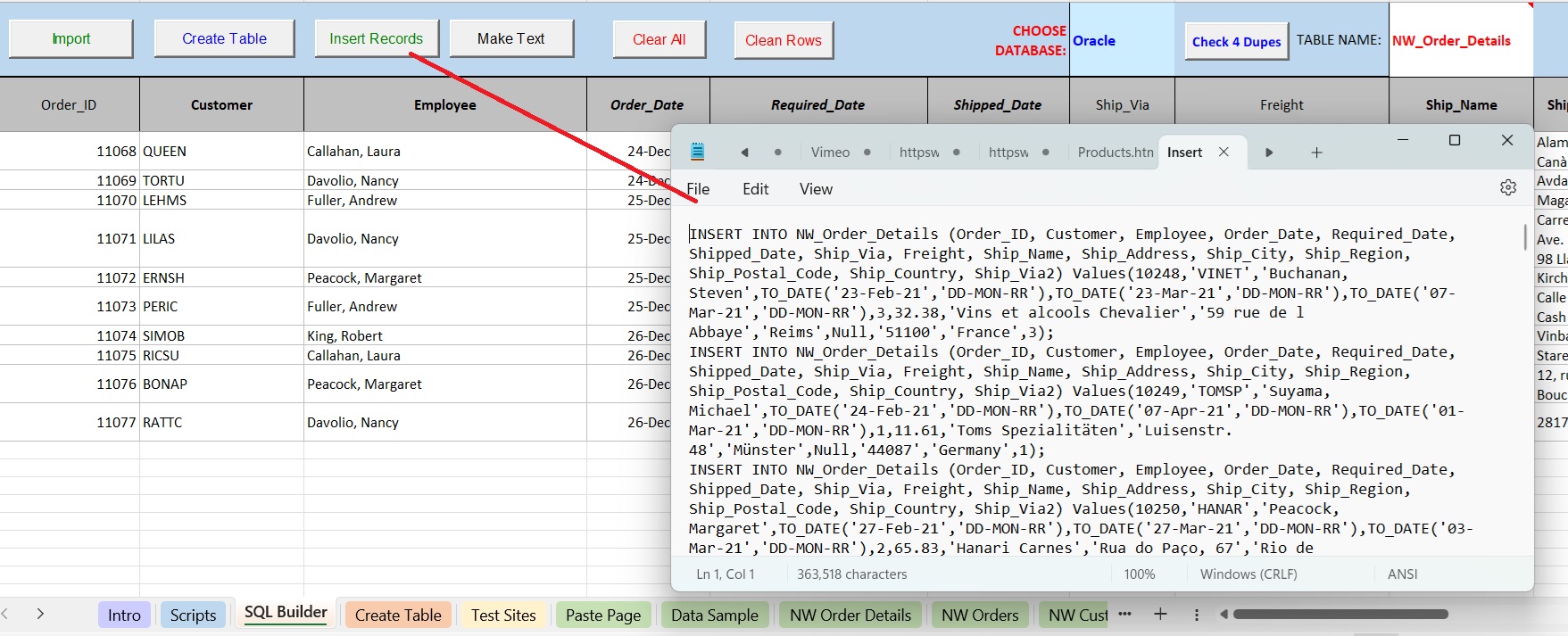Open the Create Table sheet tab
1568x636 pixels.
(398, 615)
